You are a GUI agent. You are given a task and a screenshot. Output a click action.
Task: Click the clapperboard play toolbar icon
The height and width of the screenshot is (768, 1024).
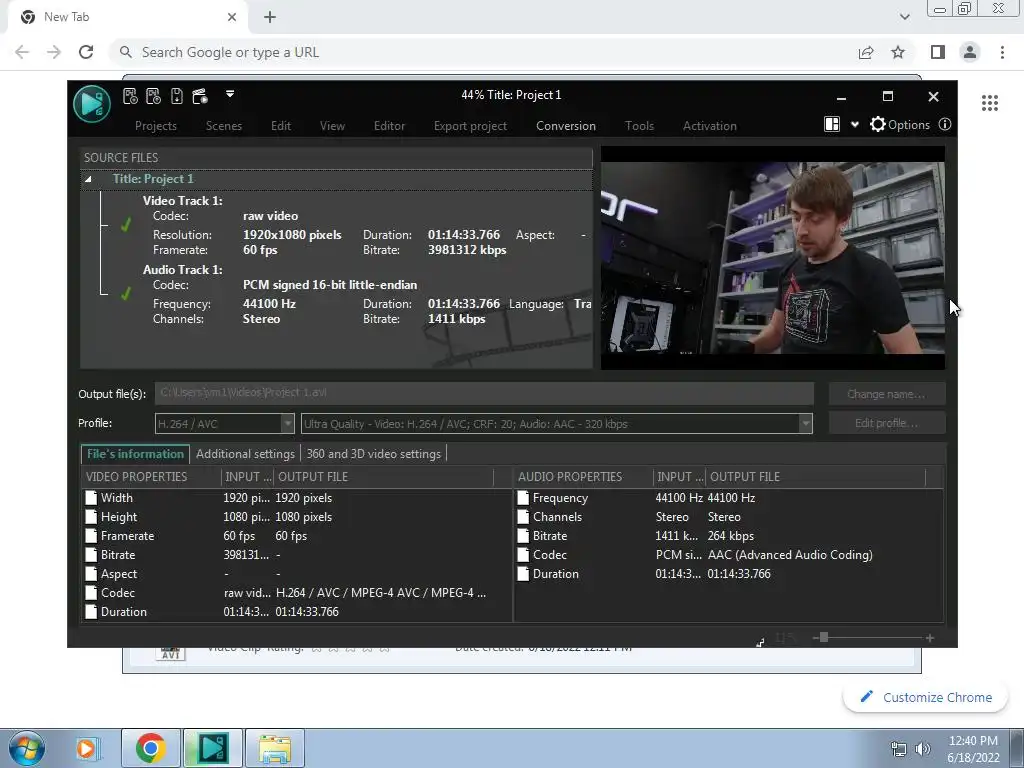200,97
